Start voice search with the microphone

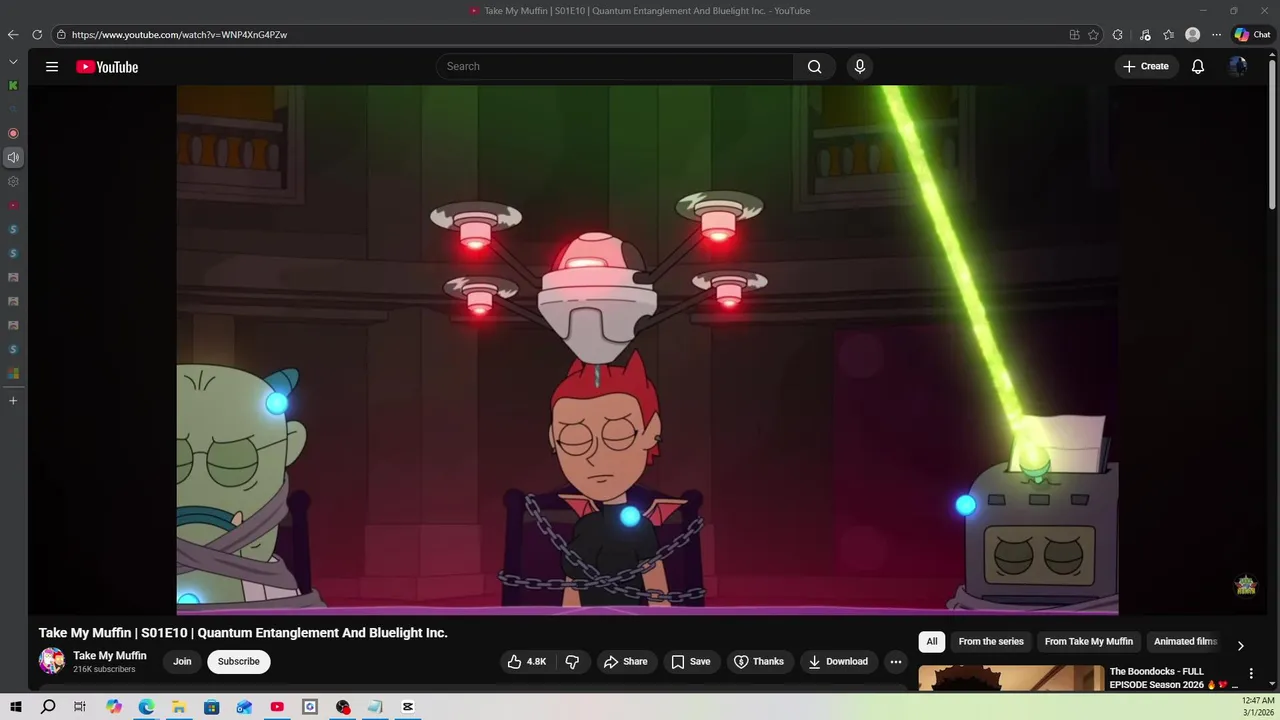[x=859, y=67]
